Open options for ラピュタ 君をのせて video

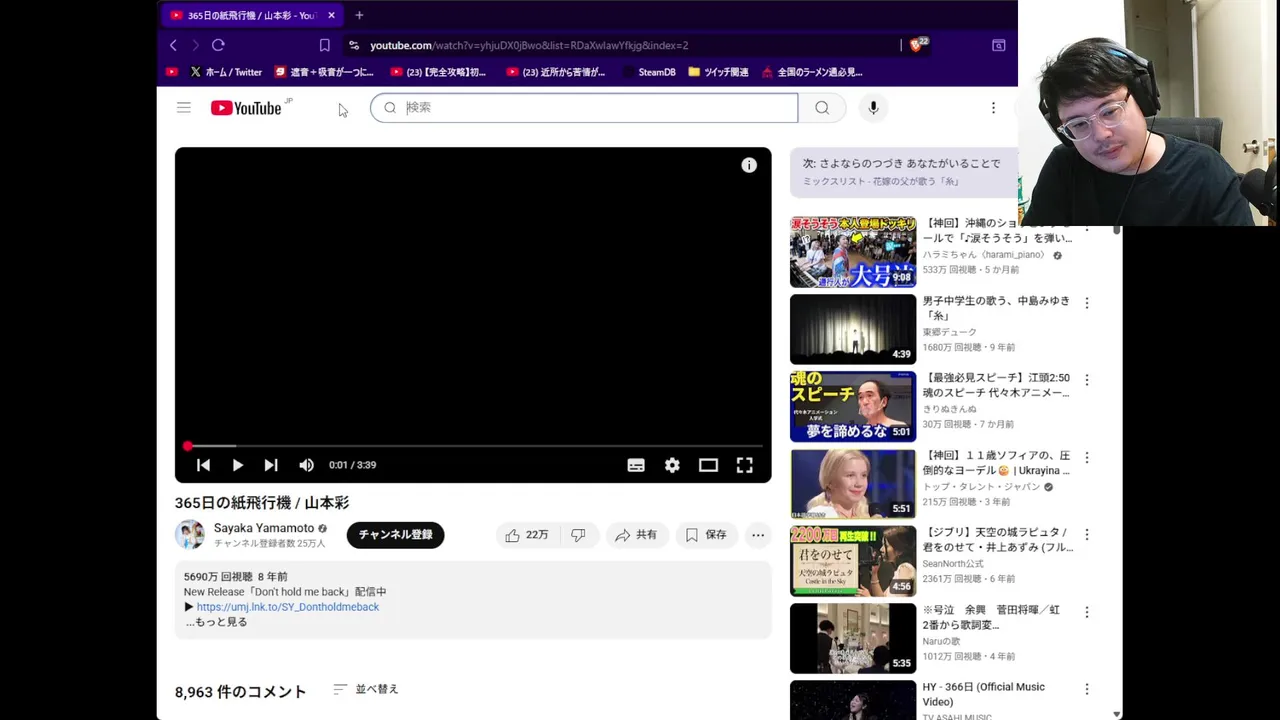tap(1087, 534)
